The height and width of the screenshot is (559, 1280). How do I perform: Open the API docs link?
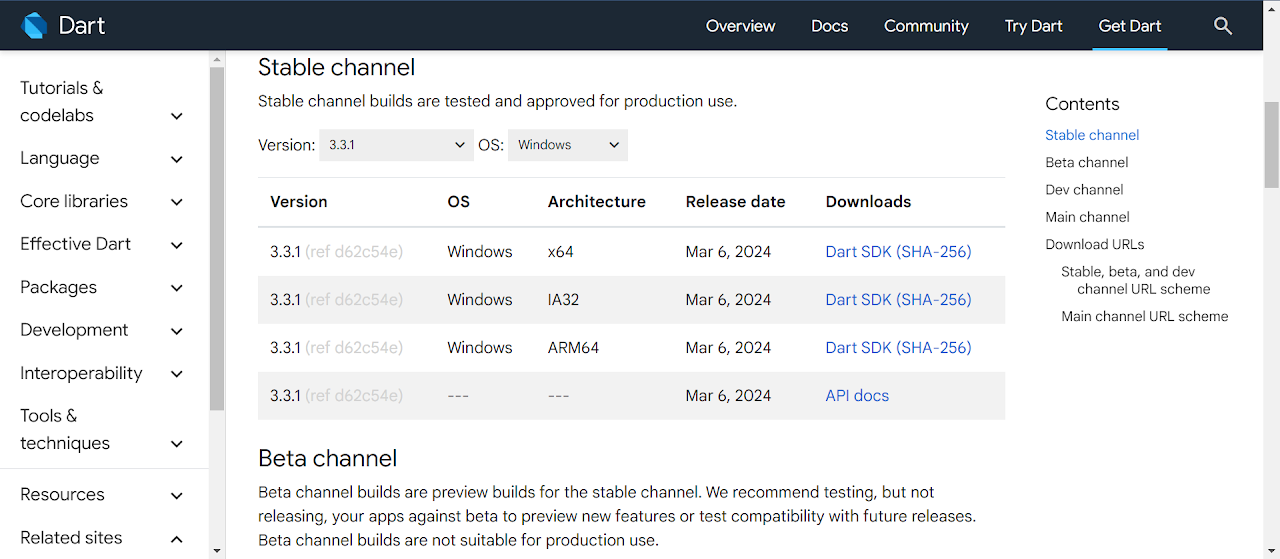click(x=857, y=396)
